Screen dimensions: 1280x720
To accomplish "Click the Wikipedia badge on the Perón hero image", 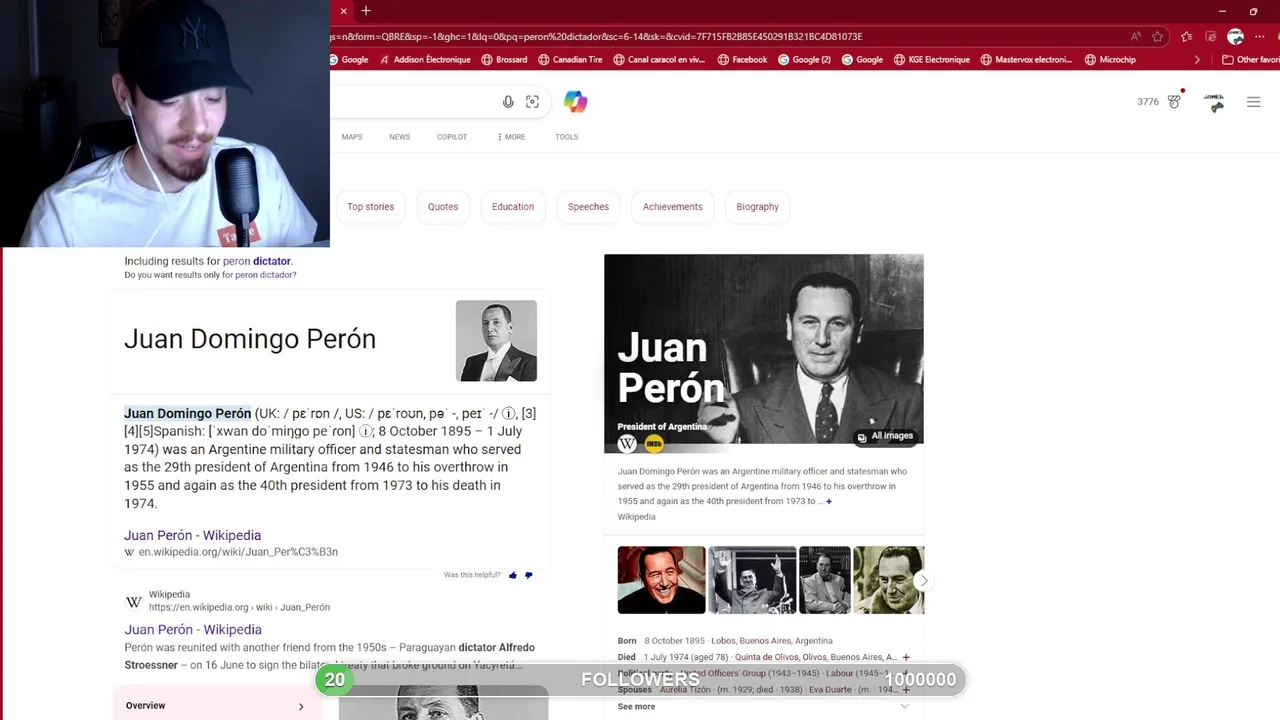I will point(627,443).
